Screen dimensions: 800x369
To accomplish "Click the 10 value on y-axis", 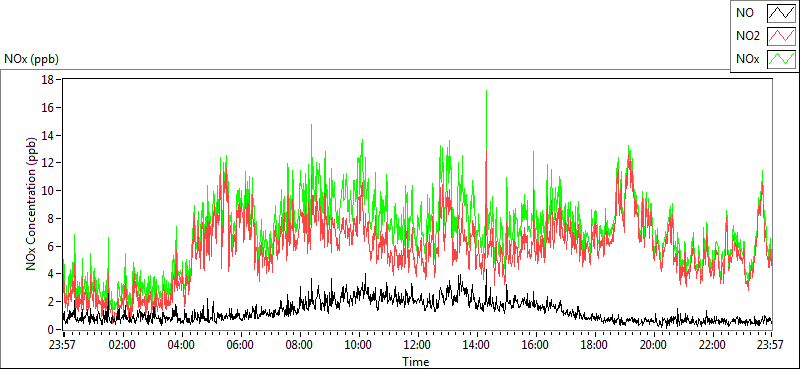I will point(49,190).
